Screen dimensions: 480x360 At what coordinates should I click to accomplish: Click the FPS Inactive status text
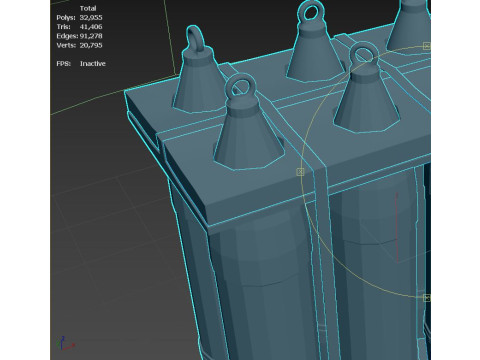(x=93, y=64)
